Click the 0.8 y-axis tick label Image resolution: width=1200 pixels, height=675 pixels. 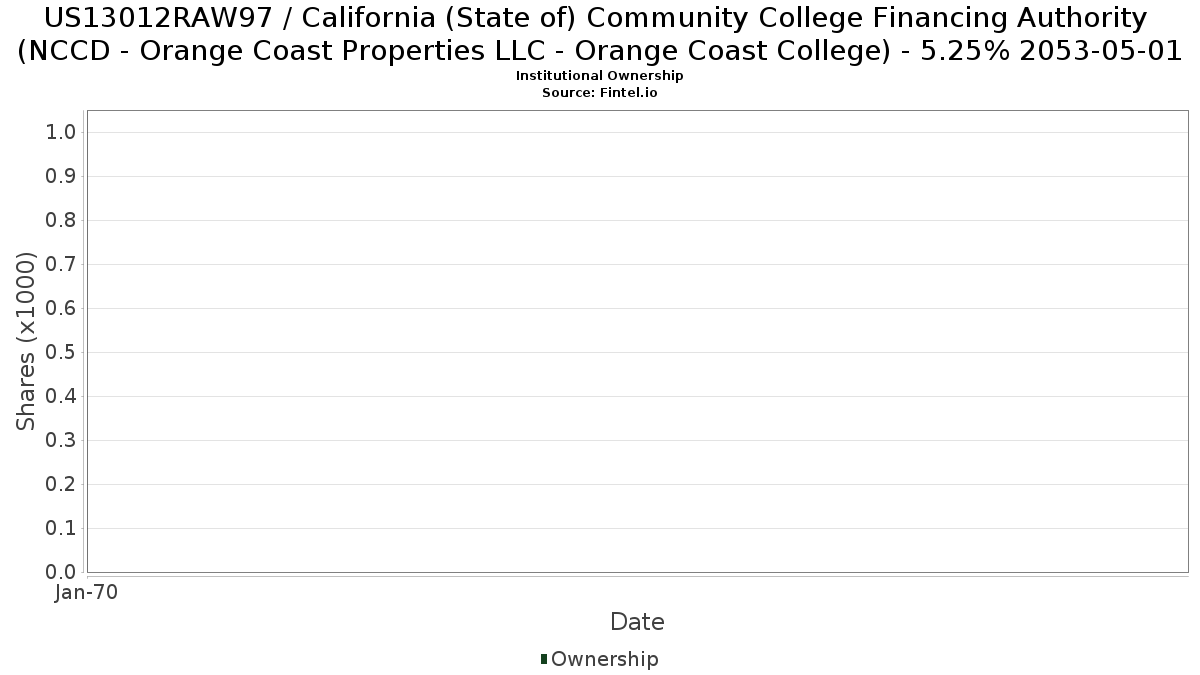[x=61, y=221]
